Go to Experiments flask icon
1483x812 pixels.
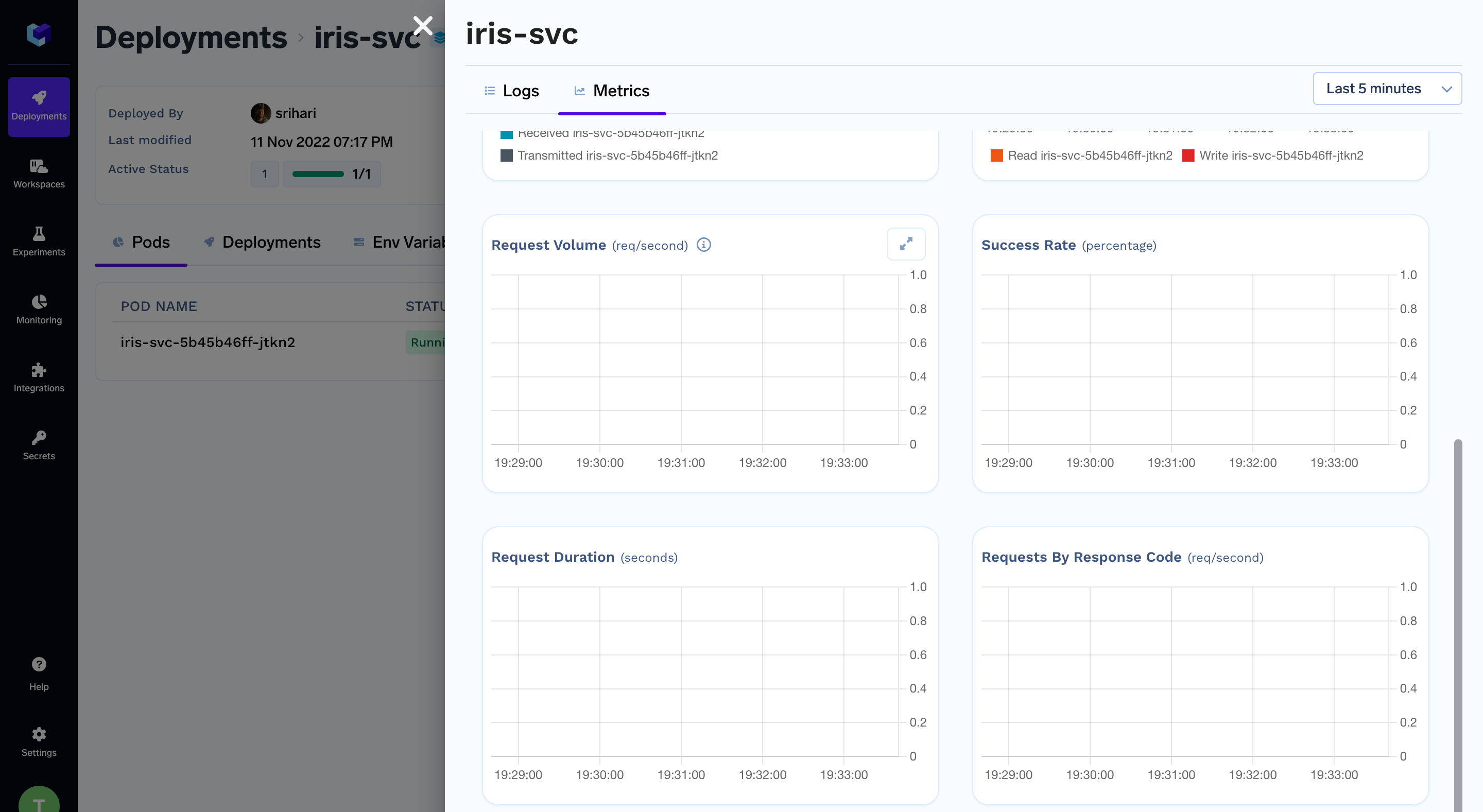pyautogui.click(x=39, y=241)
